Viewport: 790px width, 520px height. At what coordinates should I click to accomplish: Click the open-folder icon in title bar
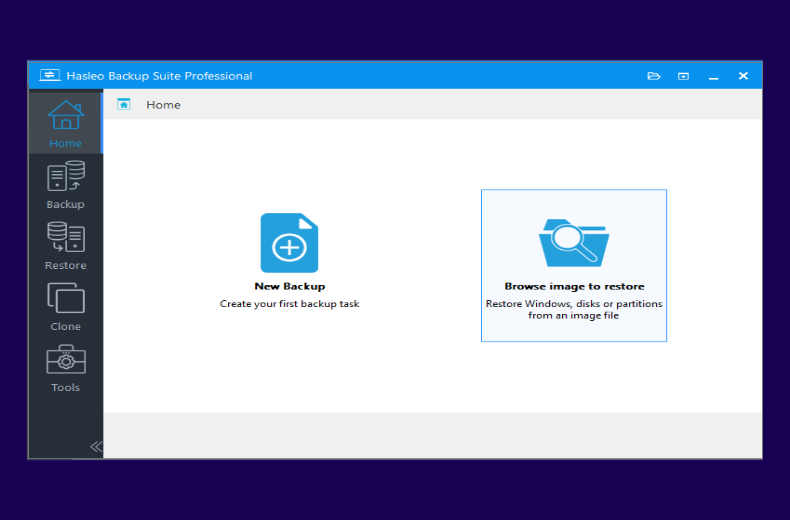tap(653, 76)
